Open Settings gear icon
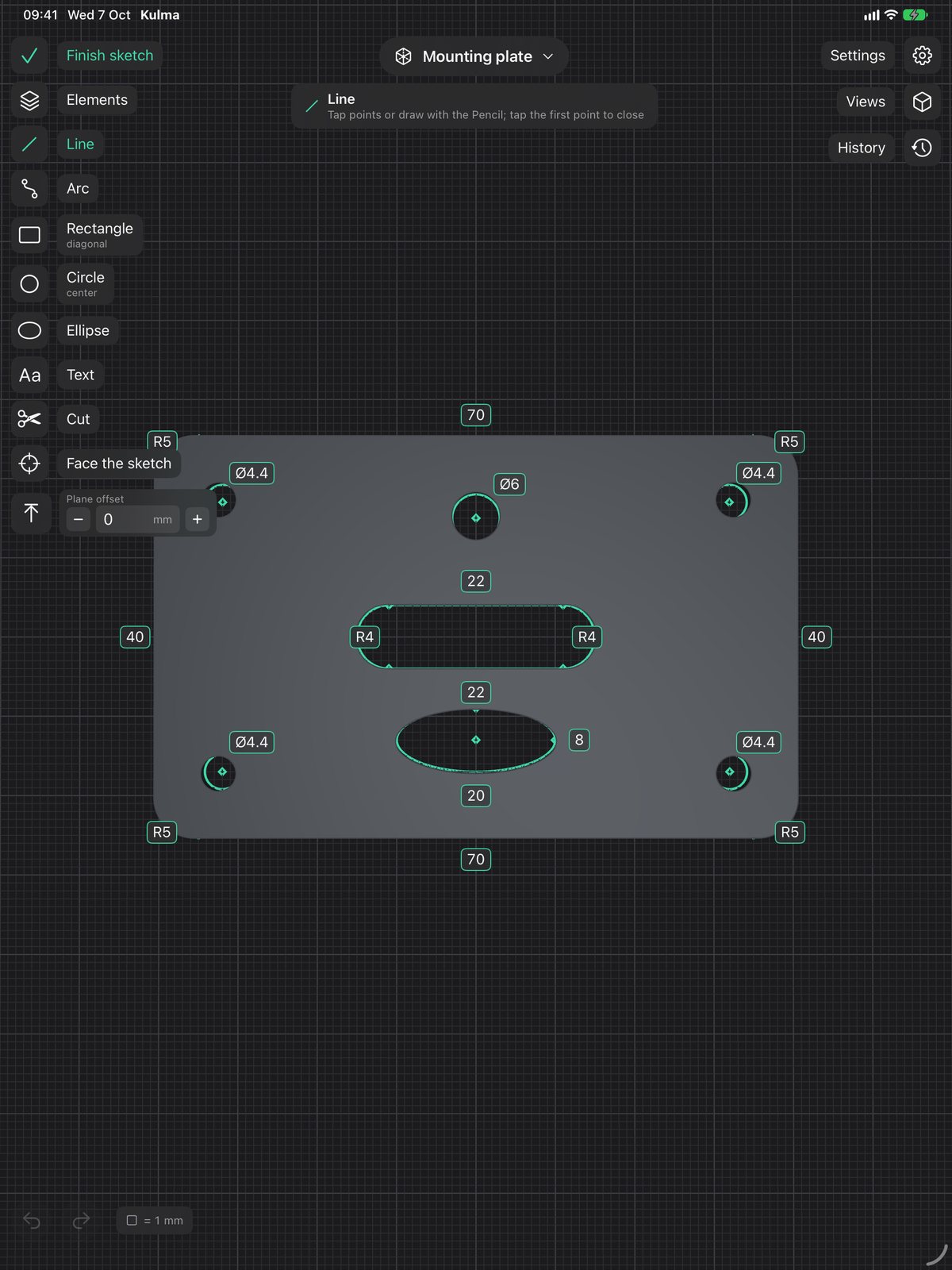 [x=922, y=56]
